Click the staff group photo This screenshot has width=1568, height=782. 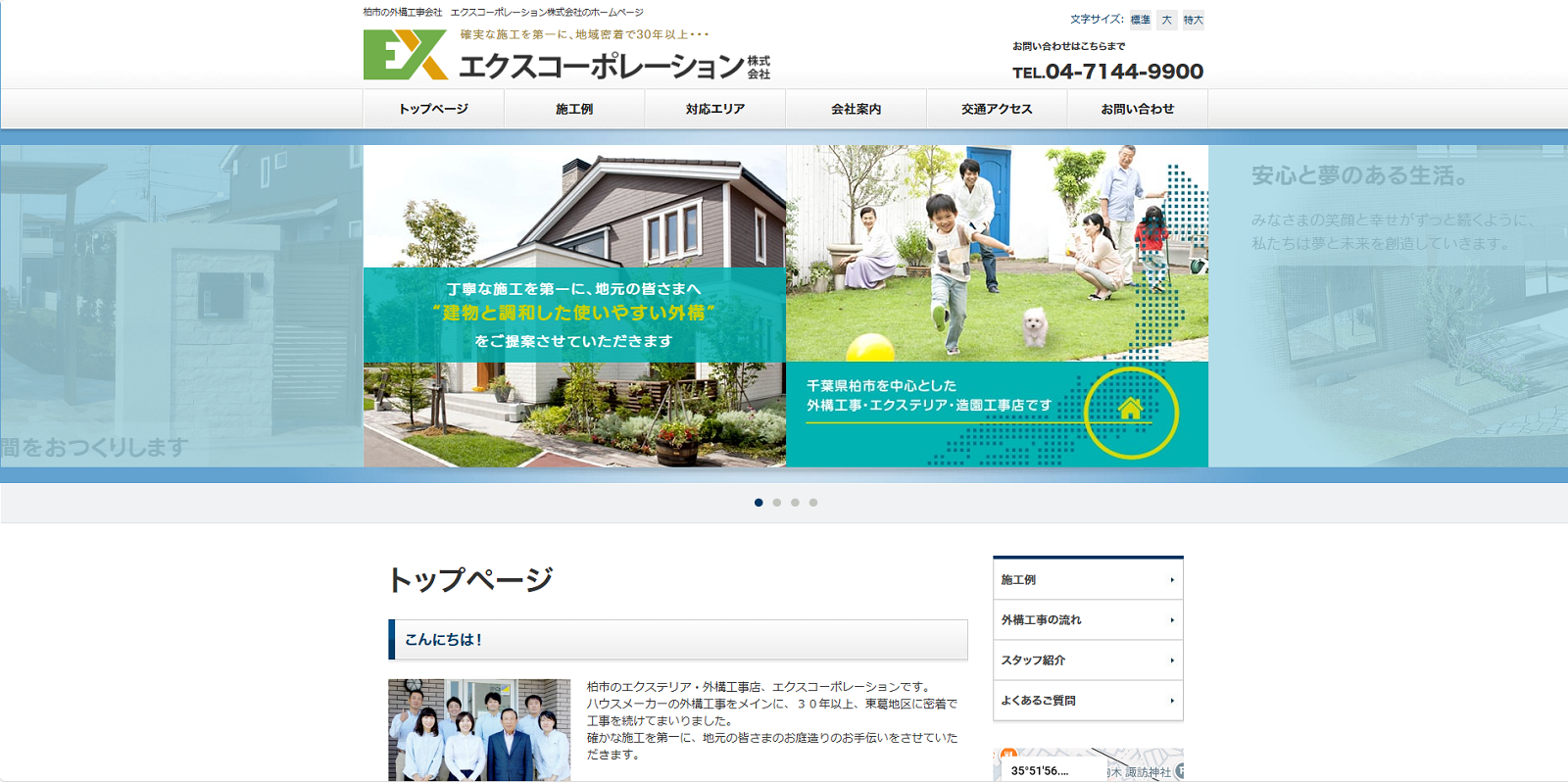[x=479, y=730]
